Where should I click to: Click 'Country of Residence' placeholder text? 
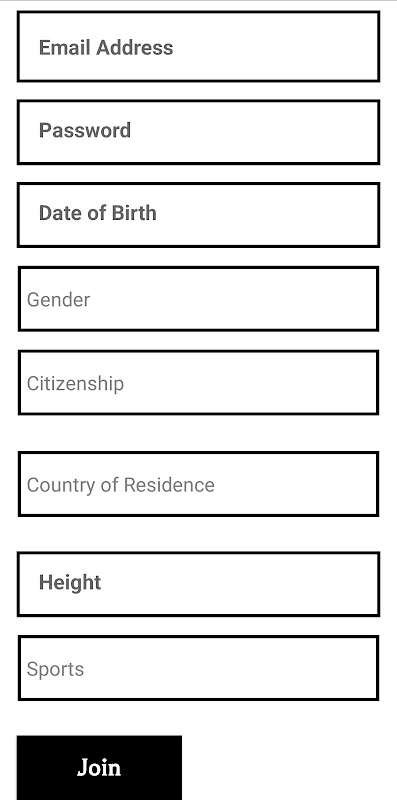[x=120, y=485]
